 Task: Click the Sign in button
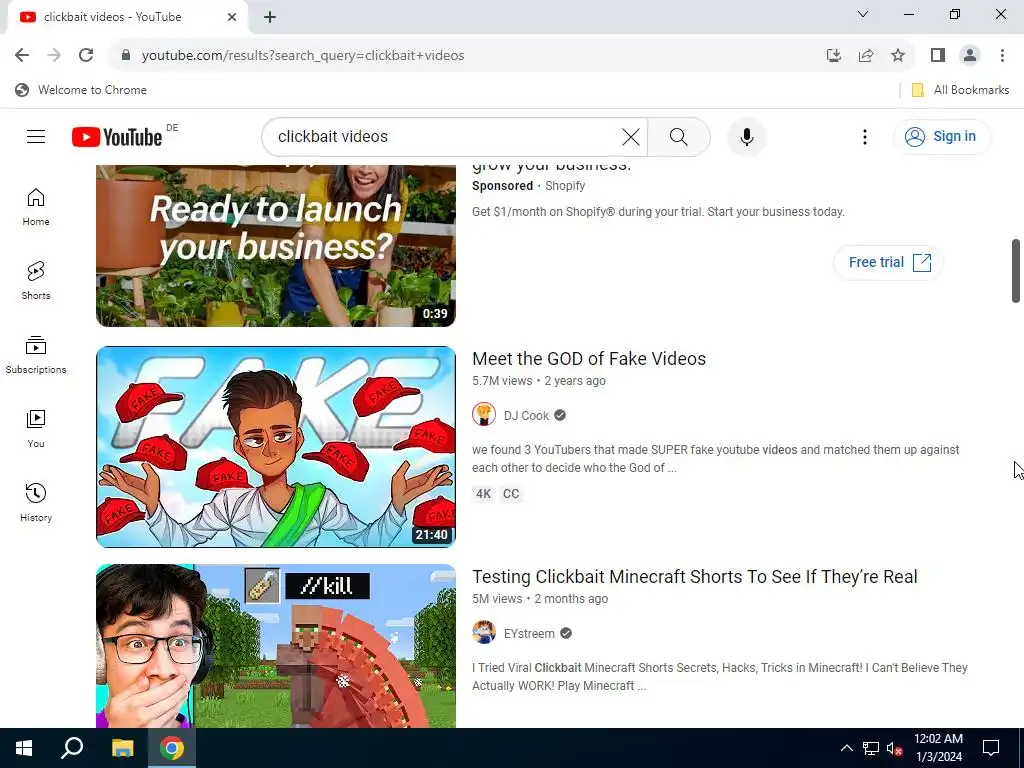coord(941,136)
